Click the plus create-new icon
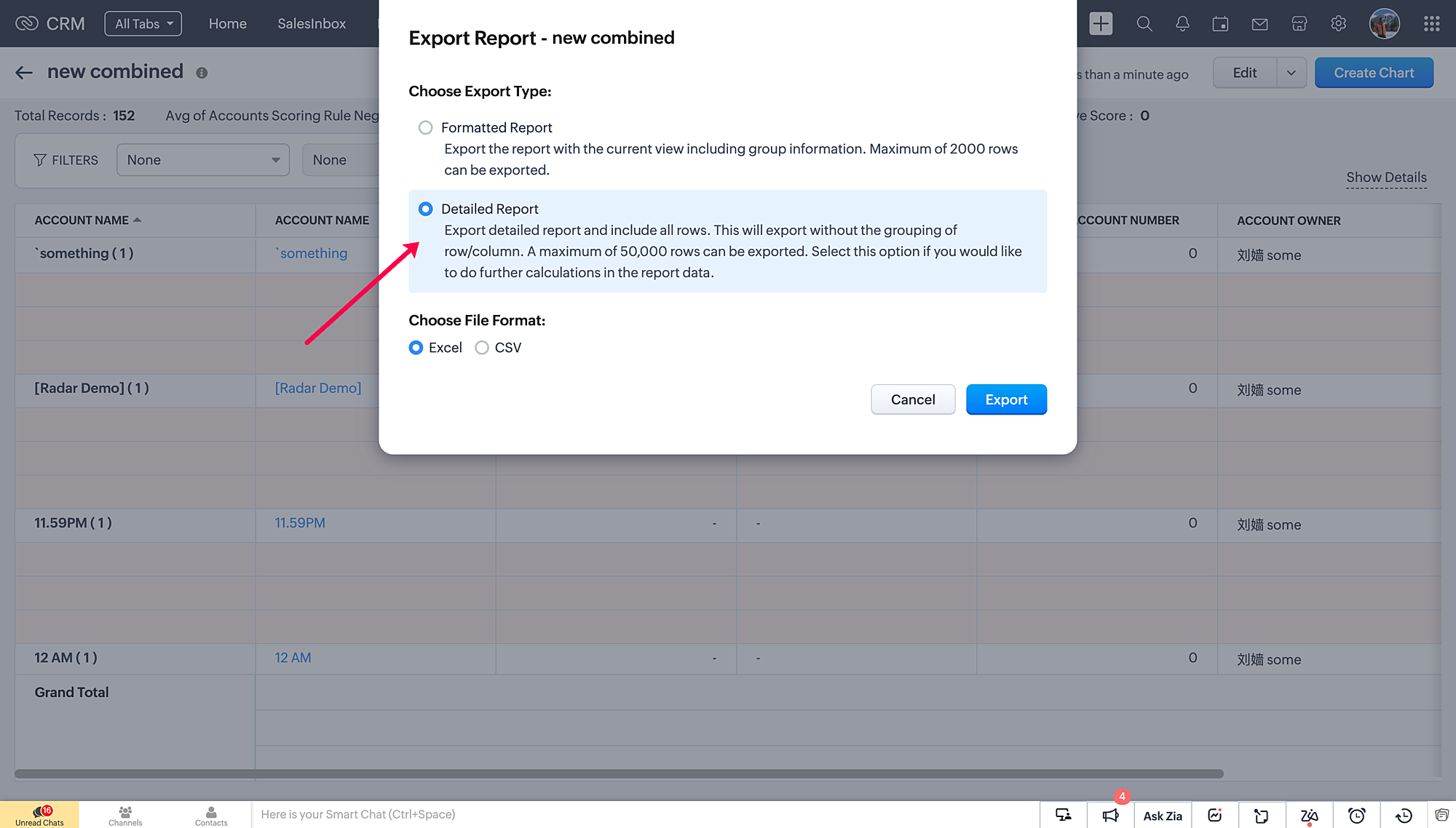 1101,24
